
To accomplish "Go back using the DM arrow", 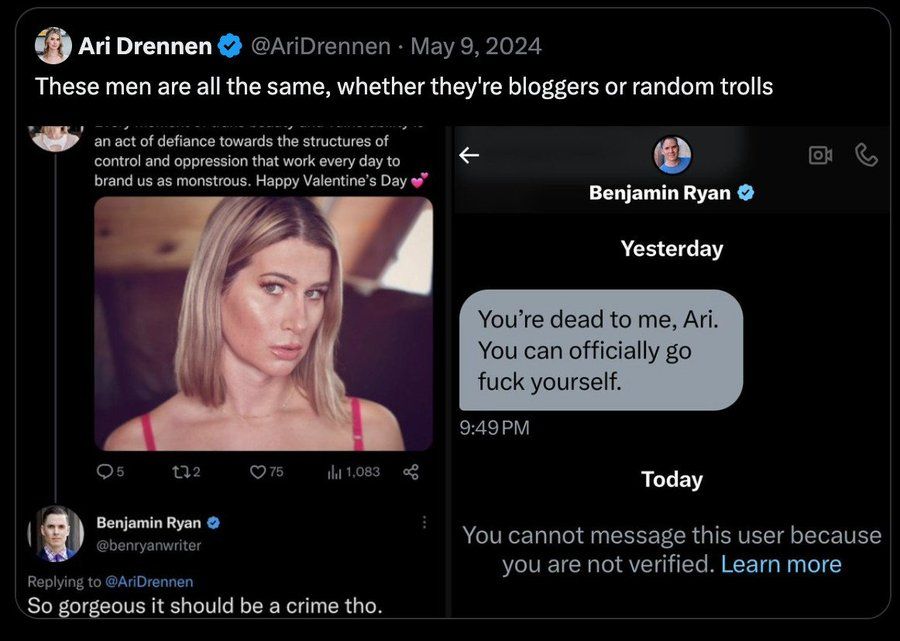I will click(x=469, y=155).
